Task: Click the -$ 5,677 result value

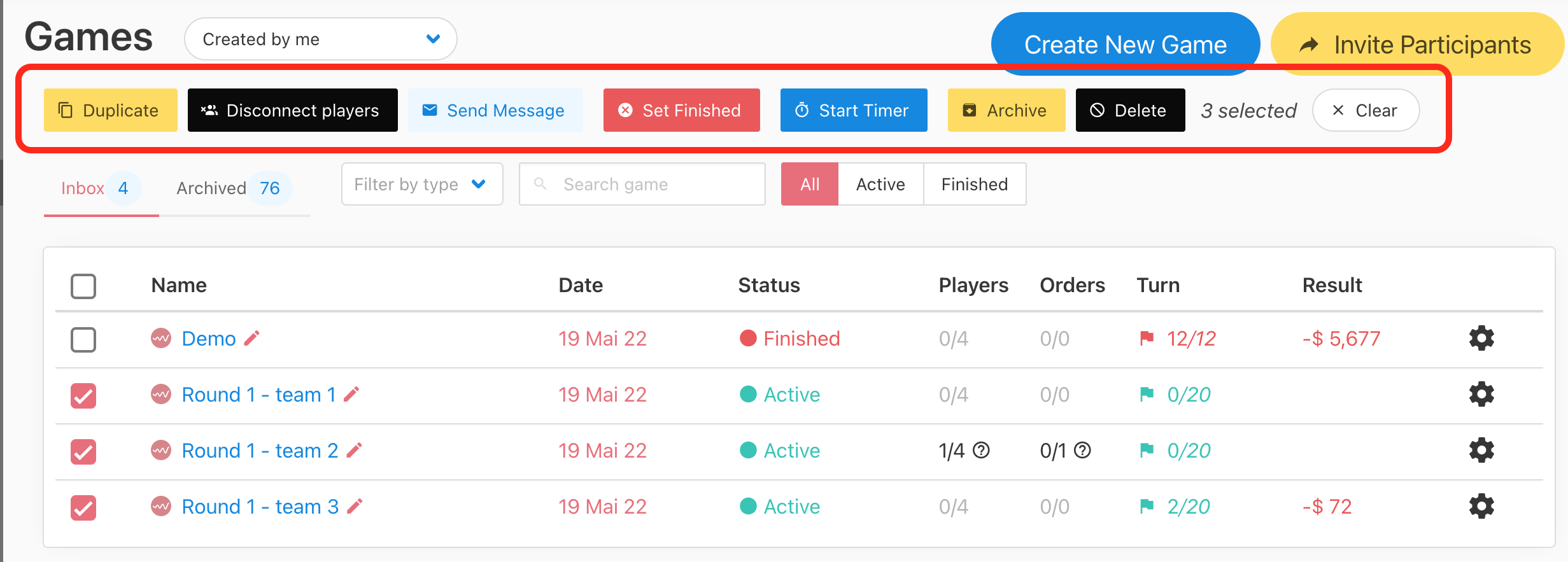Action: click(1341, 339)
